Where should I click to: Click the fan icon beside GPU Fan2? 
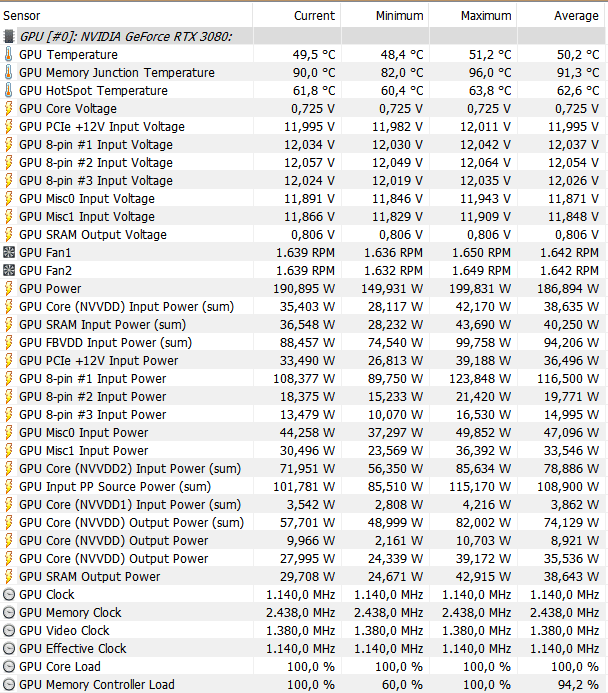(x=9, y=270)
